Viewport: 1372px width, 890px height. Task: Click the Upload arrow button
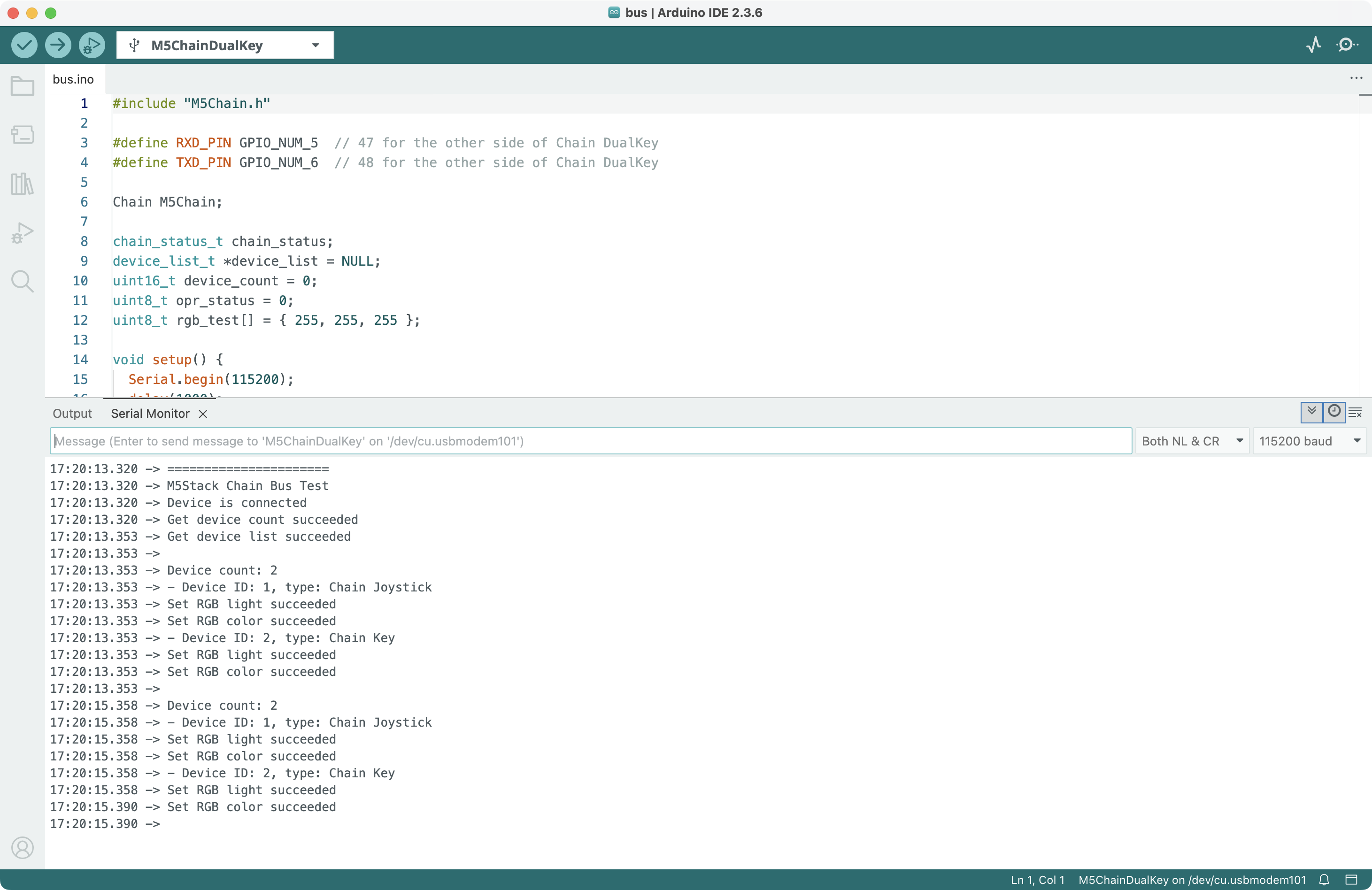click(58, 45)
